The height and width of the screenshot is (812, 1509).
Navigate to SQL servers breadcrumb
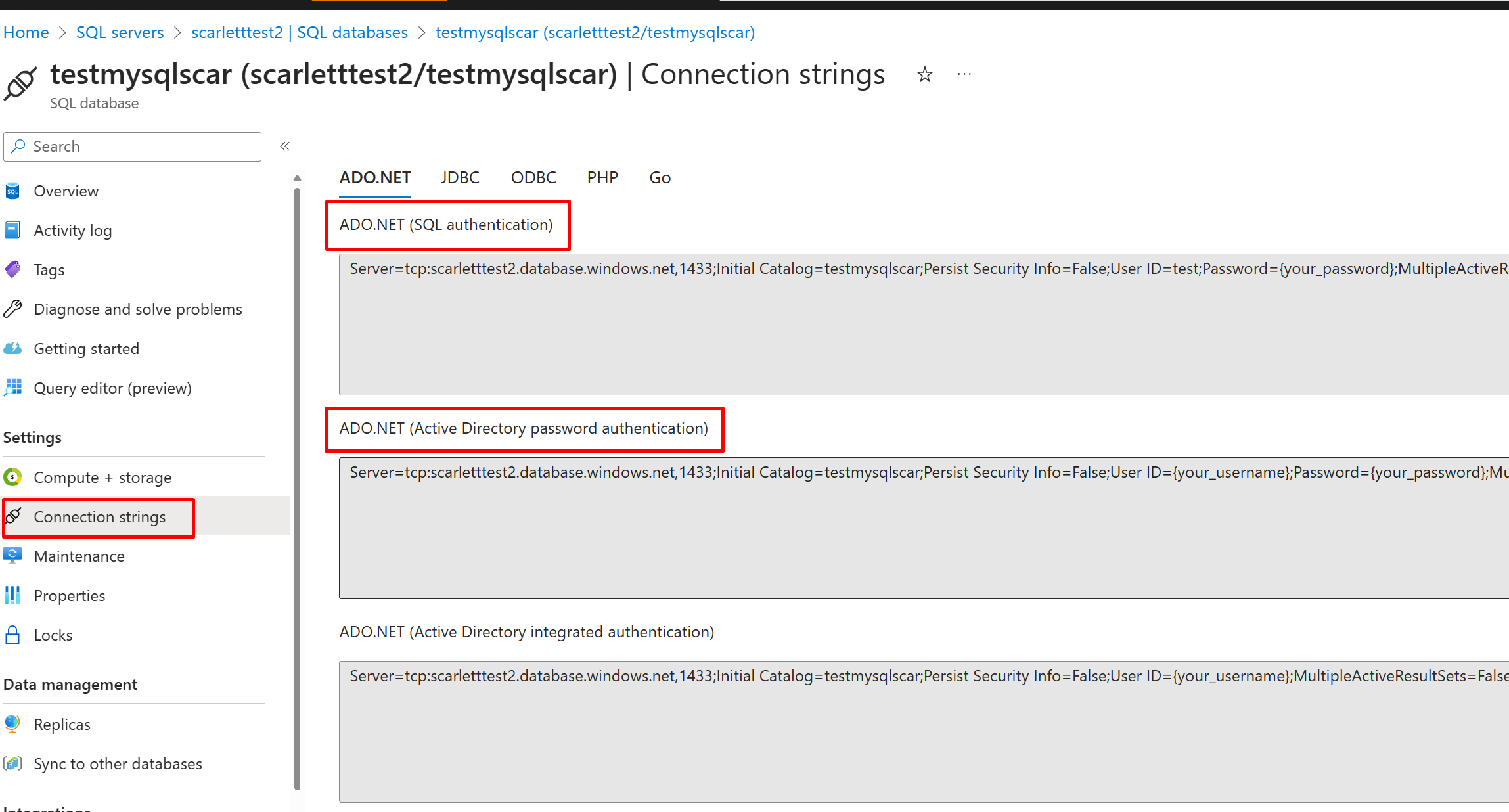tap(120, 32)
